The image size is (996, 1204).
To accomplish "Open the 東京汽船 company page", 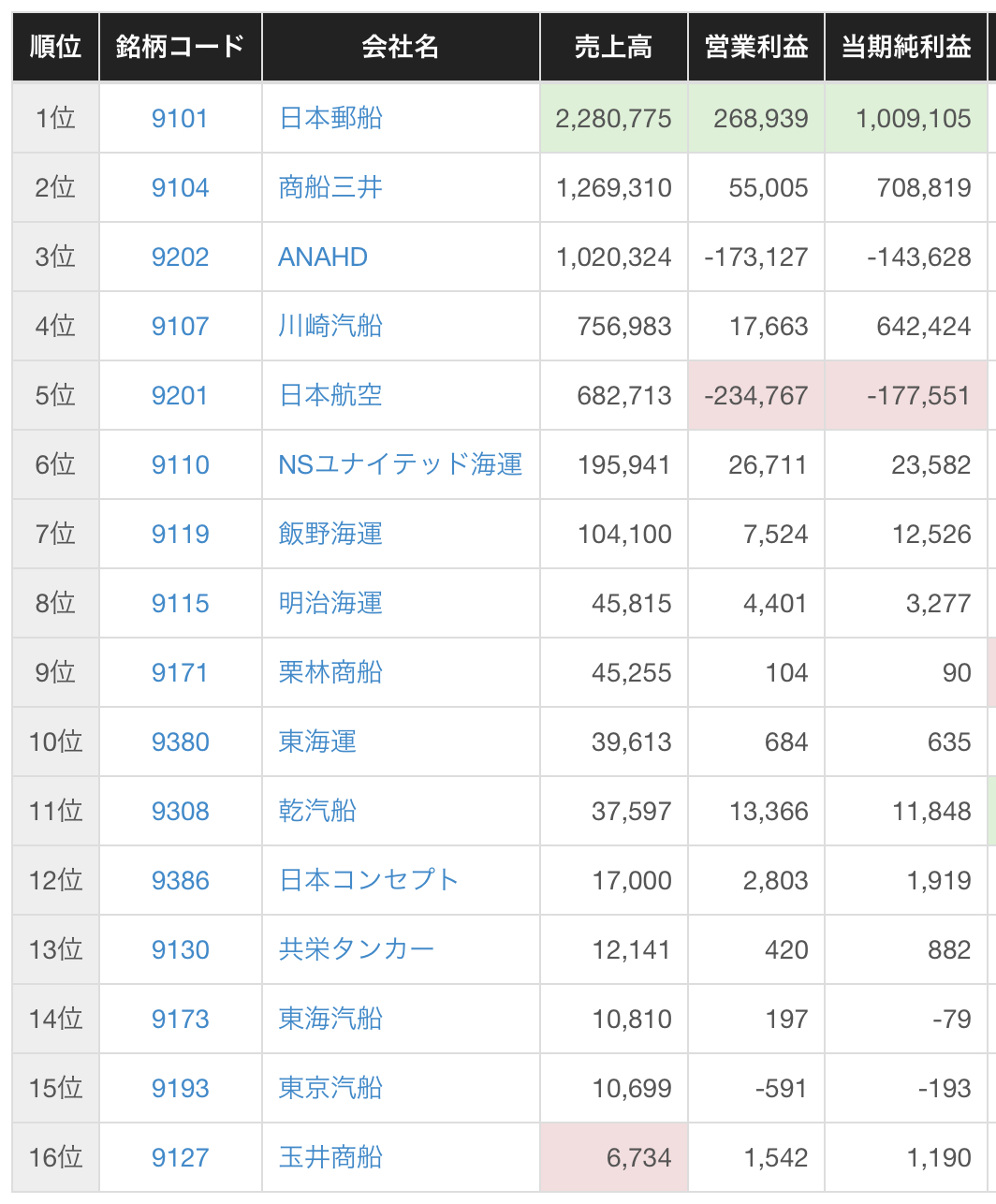I will tap(330, 1089).
